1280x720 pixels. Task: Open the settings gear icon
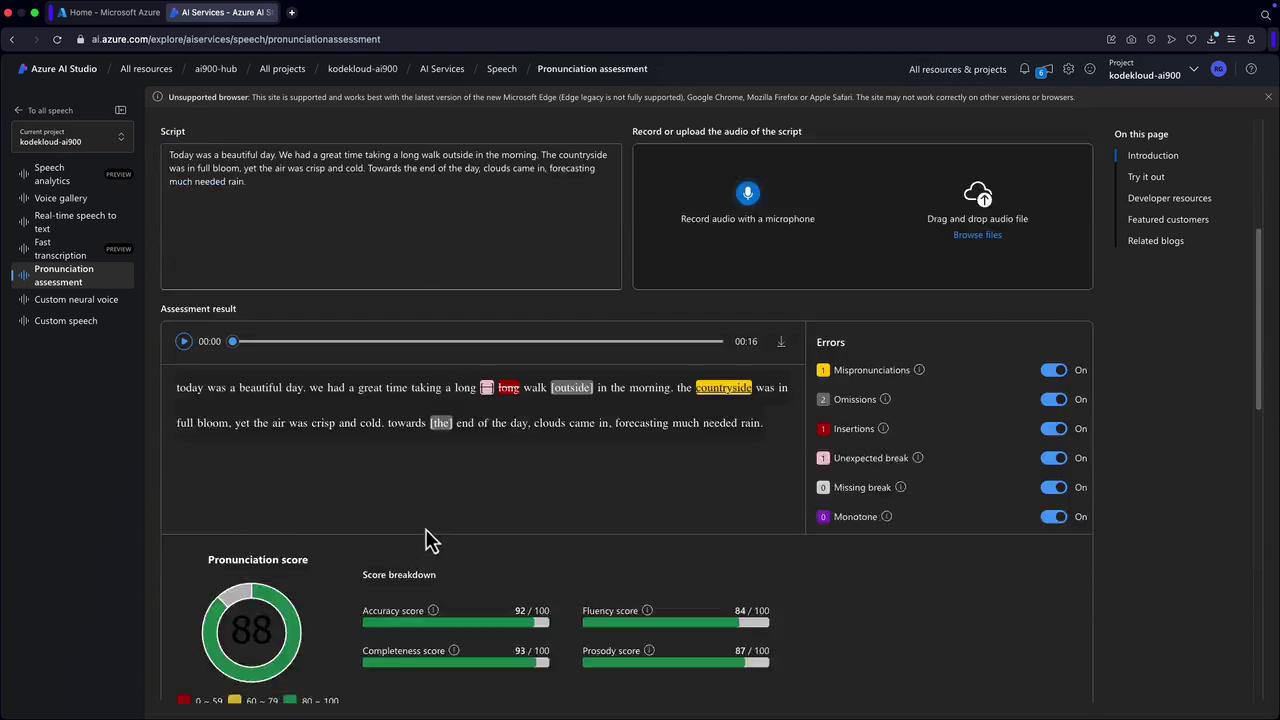[1068, 69]
